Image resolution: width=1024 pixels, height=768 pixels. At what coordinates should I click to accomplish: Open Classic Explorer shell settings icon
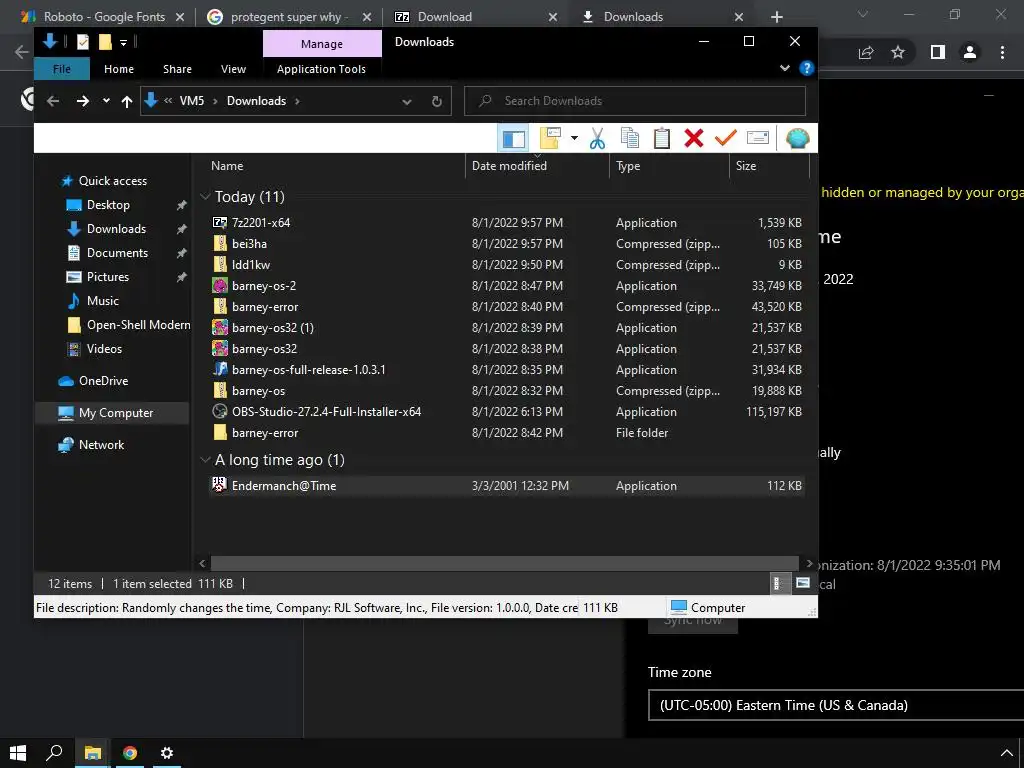(x=797, y=138)
